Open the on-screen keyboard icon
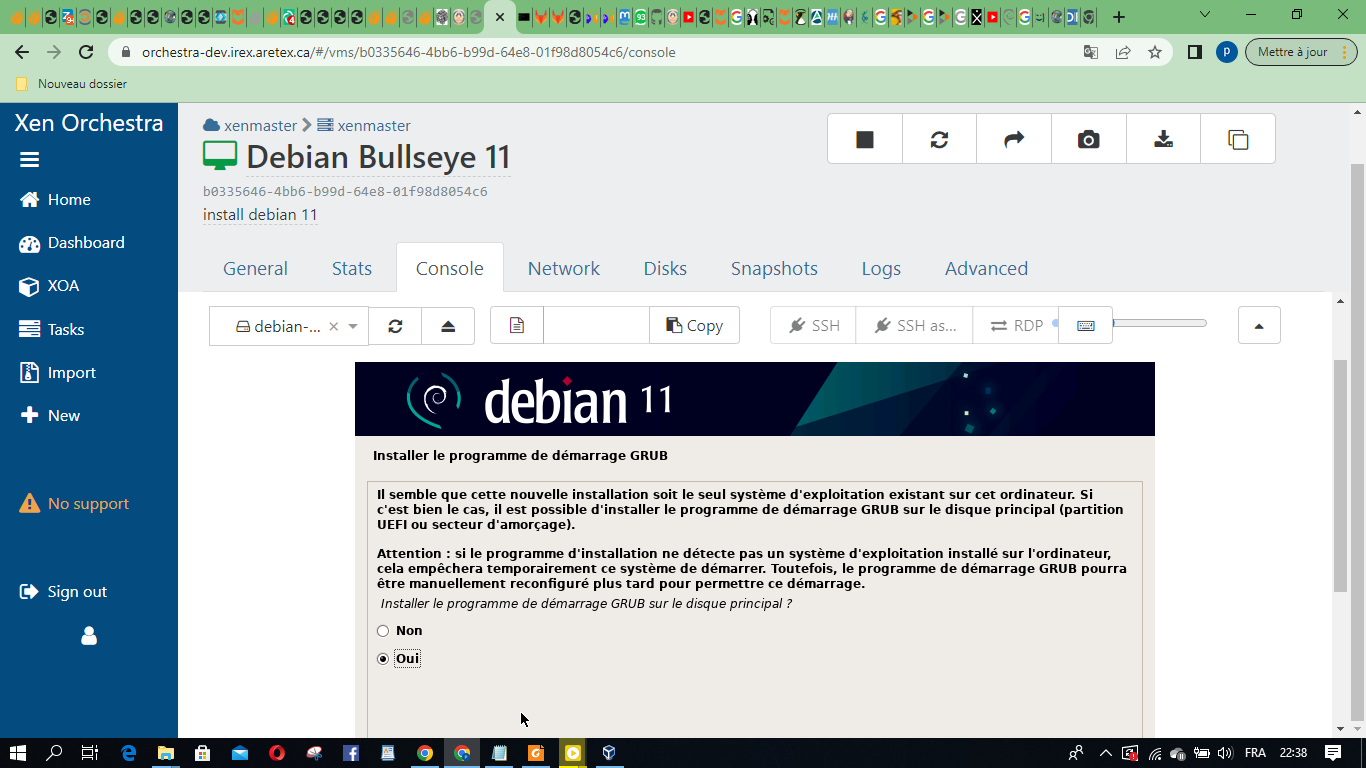The width and height of the screenshot is (1366, 768). click(x=1085, y=326)
